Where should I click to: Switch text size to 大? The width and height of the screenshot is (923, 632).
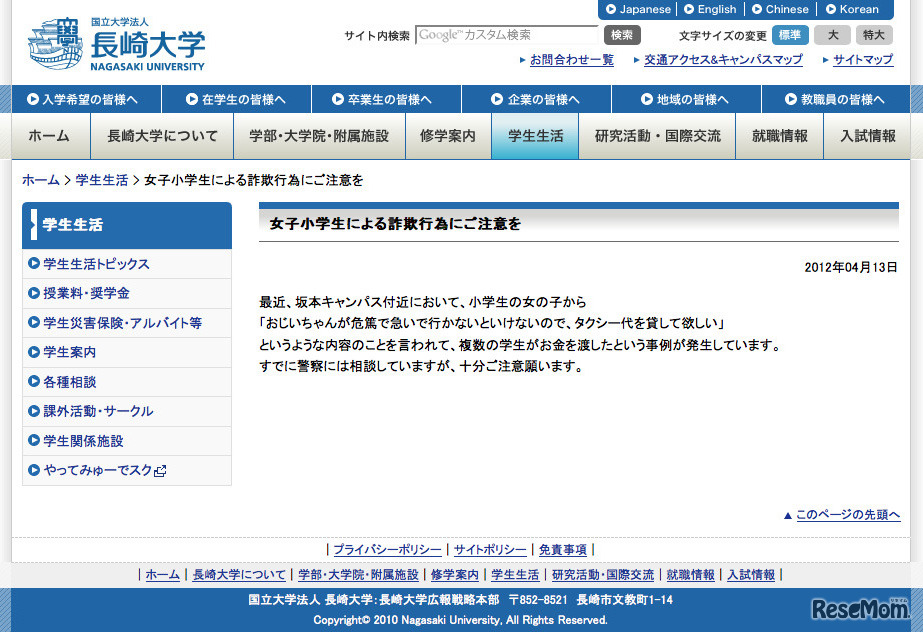pos(832,34)
